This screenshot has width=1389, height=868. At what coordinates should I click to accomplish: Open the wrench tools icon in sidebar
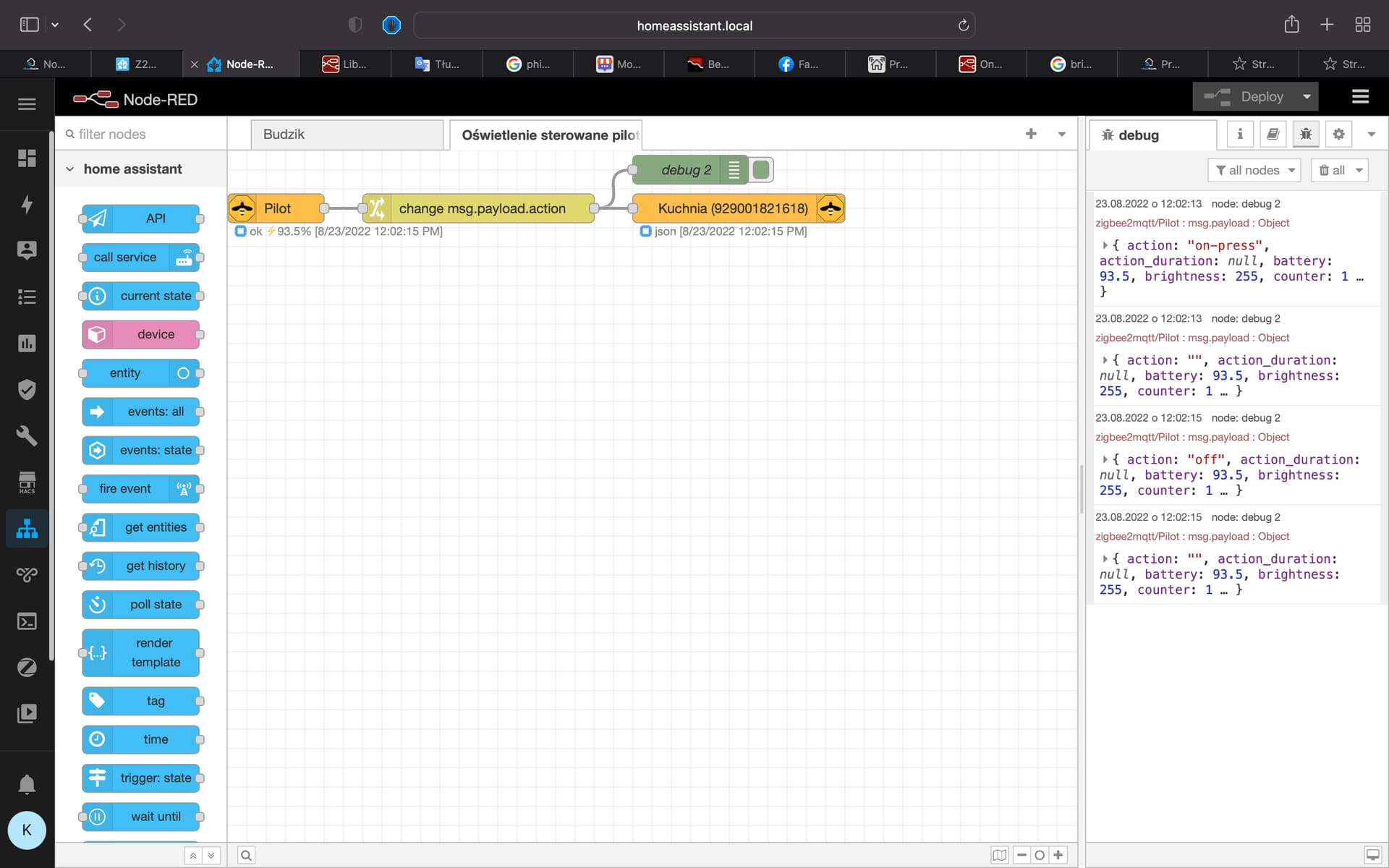tap(27, 435)
